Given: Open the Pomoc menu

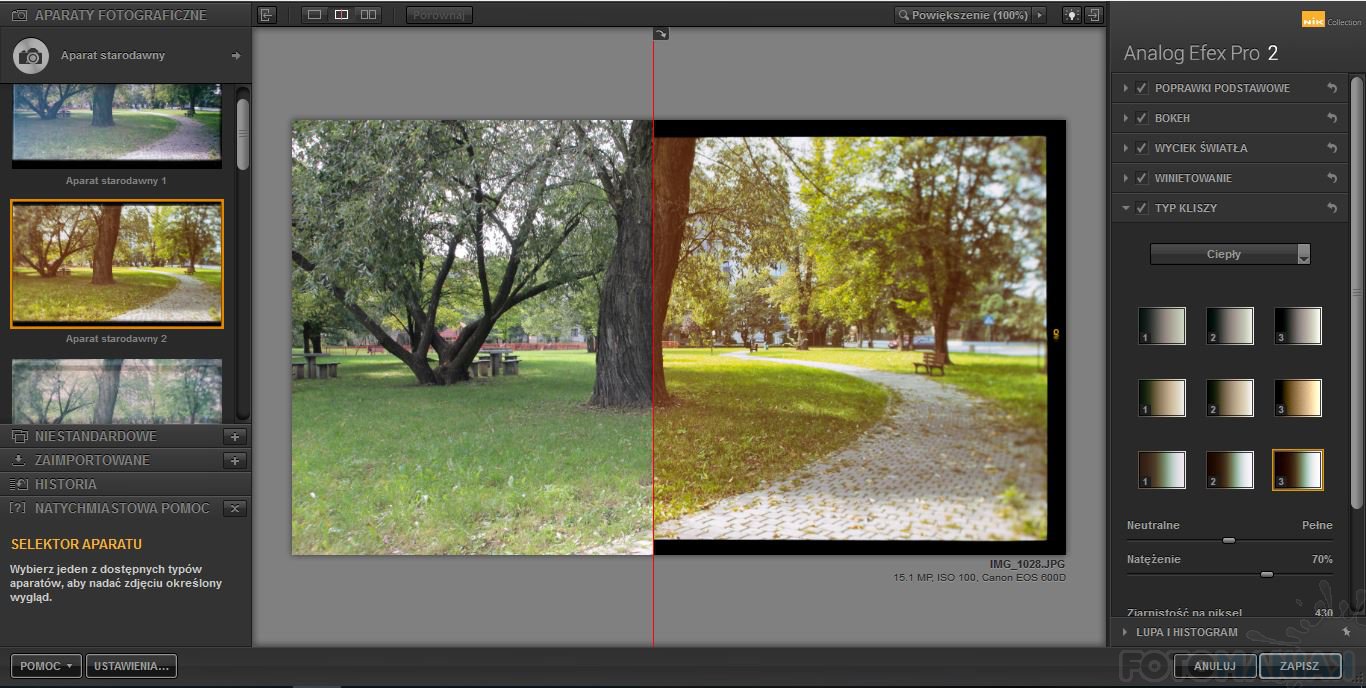Looking at the screenshot, I should click(46, 666).
